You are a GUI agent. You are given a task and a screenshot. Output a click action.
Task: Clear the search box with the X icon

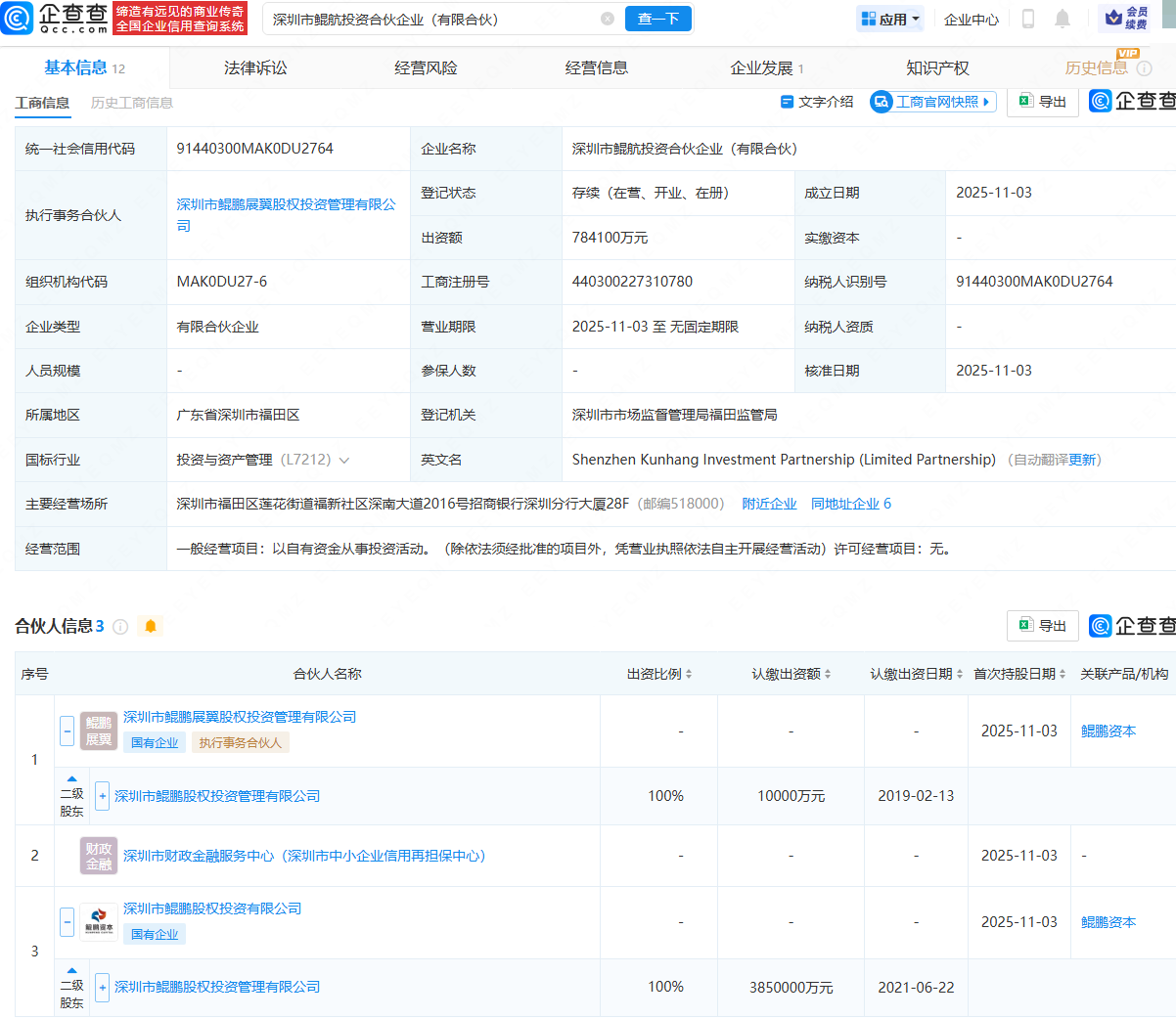pos(608,19)
